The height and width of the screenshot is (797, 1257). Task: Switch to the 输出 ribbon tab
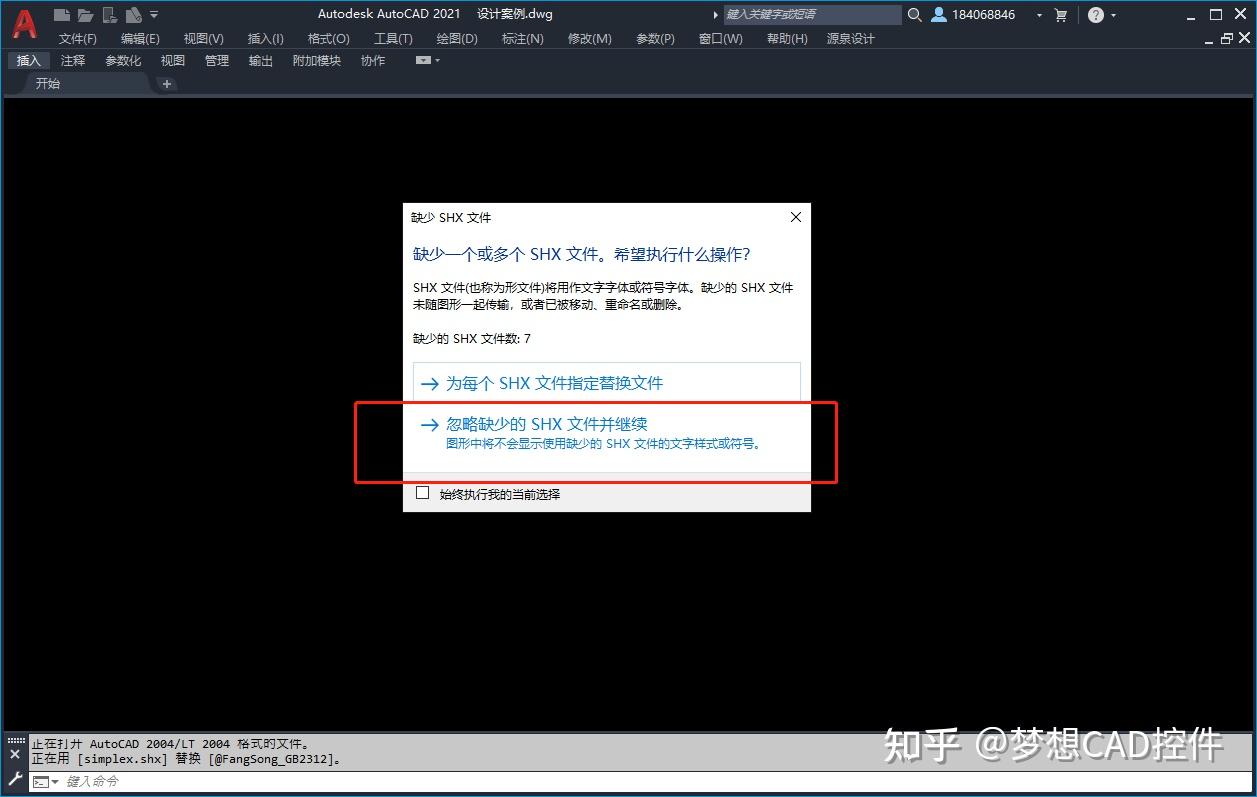pos(261,61)
